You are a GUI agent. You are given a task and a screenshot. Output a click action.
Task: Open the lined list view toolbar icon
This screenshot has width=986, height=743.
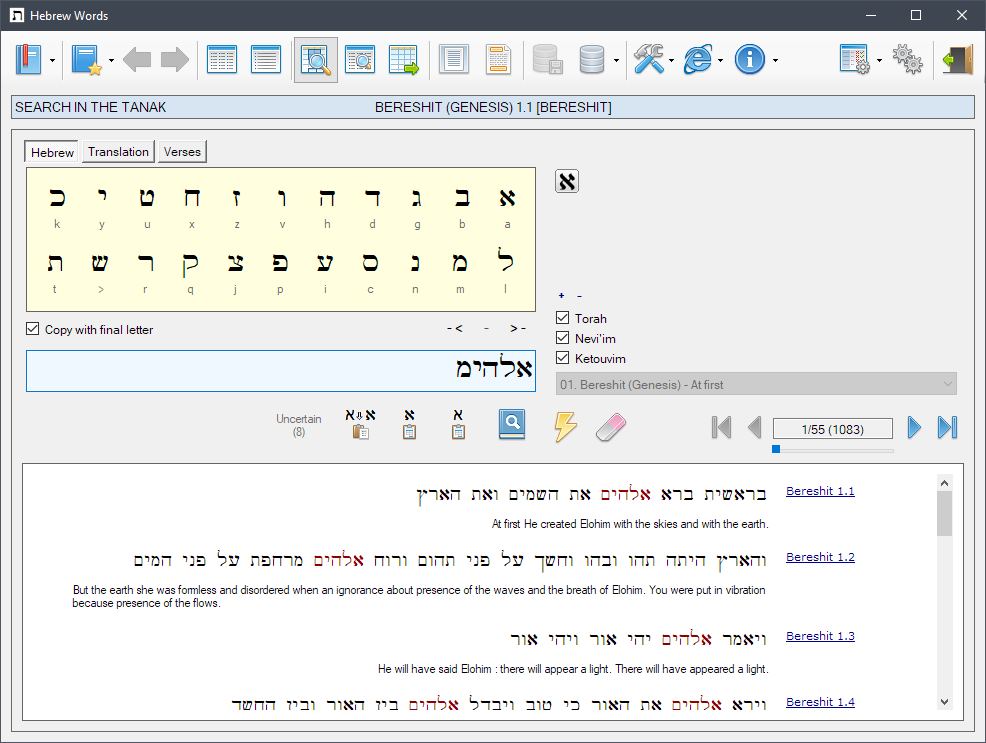point(266,60)
